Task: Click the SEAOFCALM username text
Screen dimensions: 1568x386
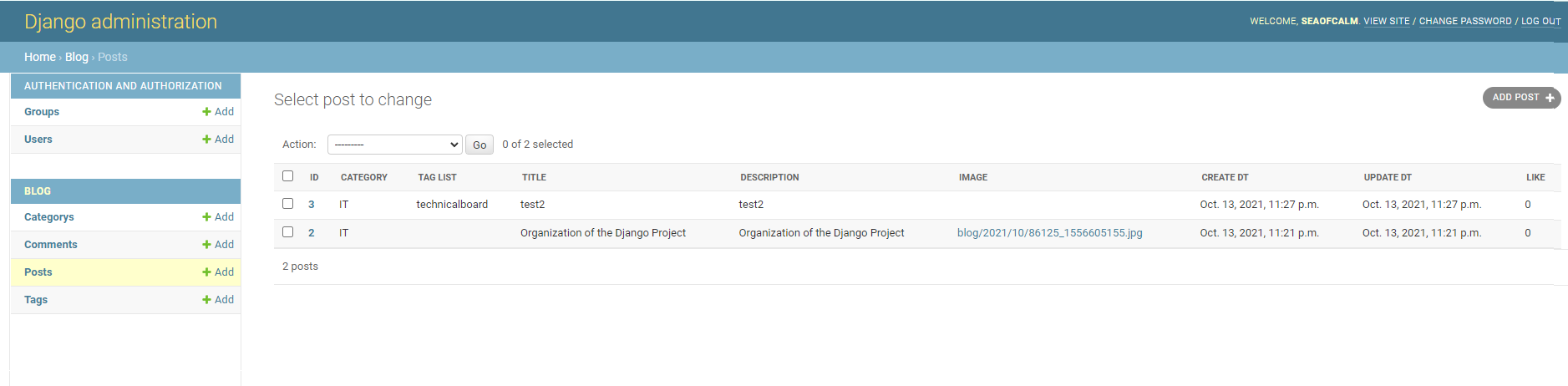Action: click(x=1329, y=22)
